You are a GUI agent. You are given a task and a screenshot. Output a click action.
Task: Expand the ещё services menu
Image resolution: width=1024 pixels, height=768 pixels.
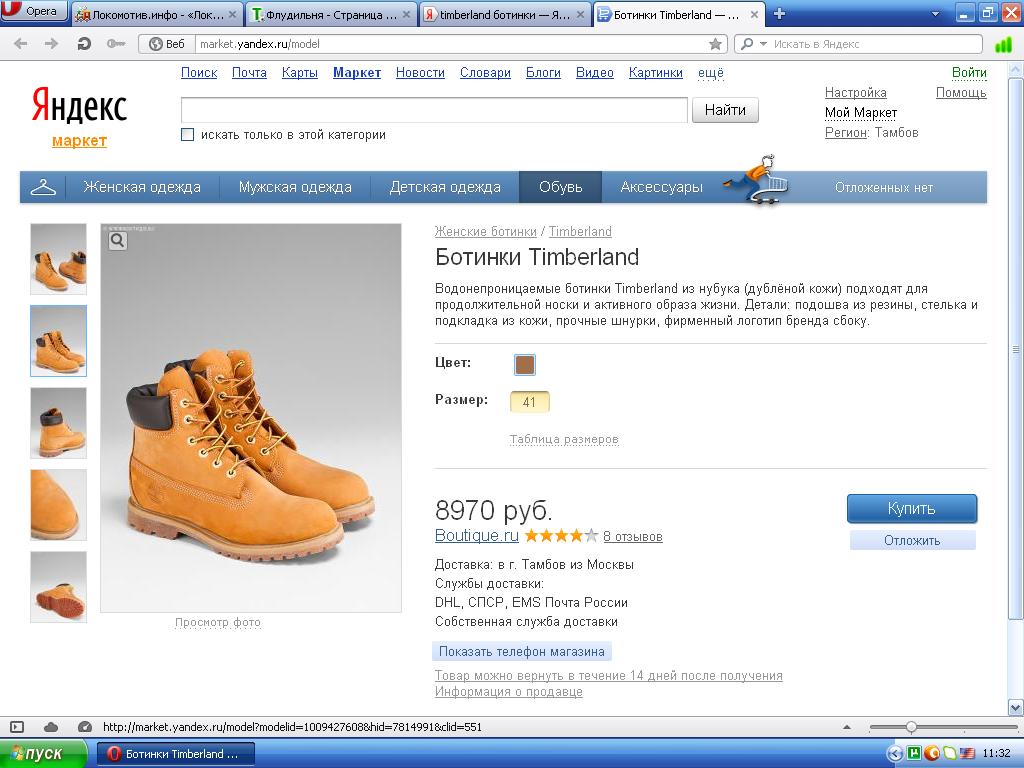tap(711, 72)
